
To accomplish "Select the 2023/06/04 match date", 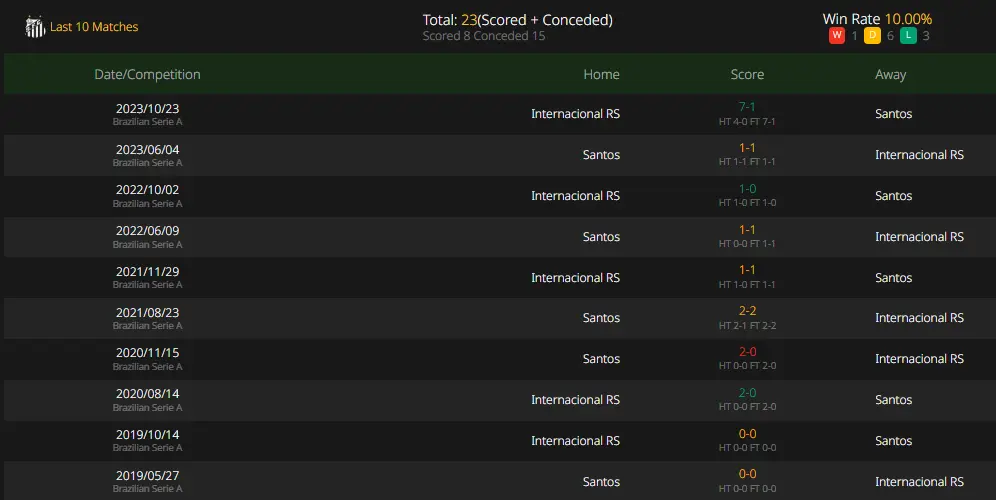I will (147, 149).
